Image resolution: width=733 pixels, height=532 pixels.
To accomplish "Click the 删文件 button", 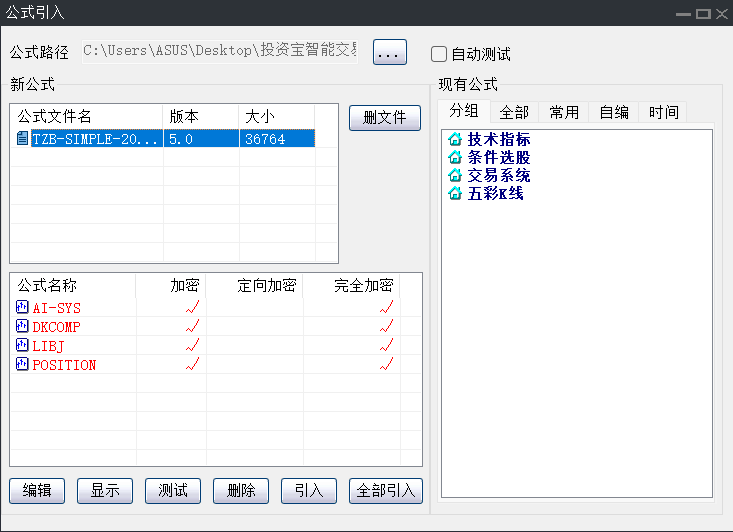I will click(385, 118).
